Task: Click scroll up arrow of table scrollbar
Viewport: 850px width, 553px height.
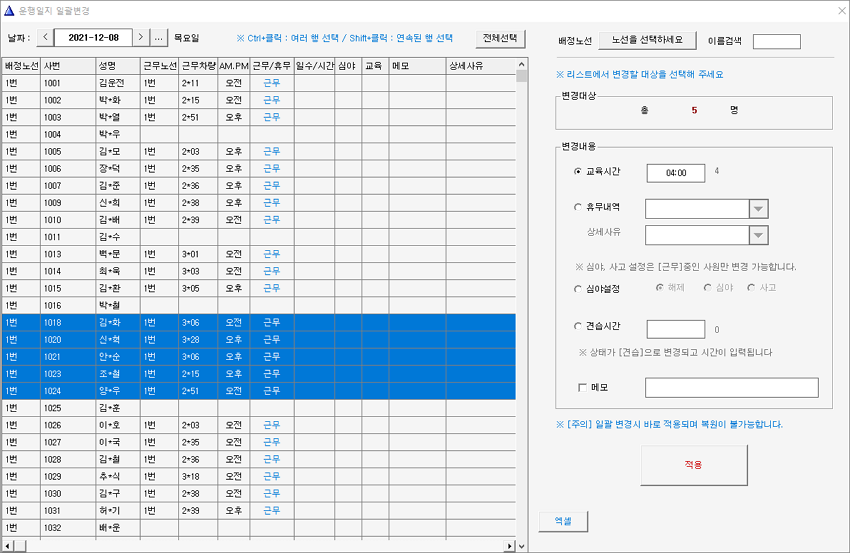Action: (x=521, y=65)
